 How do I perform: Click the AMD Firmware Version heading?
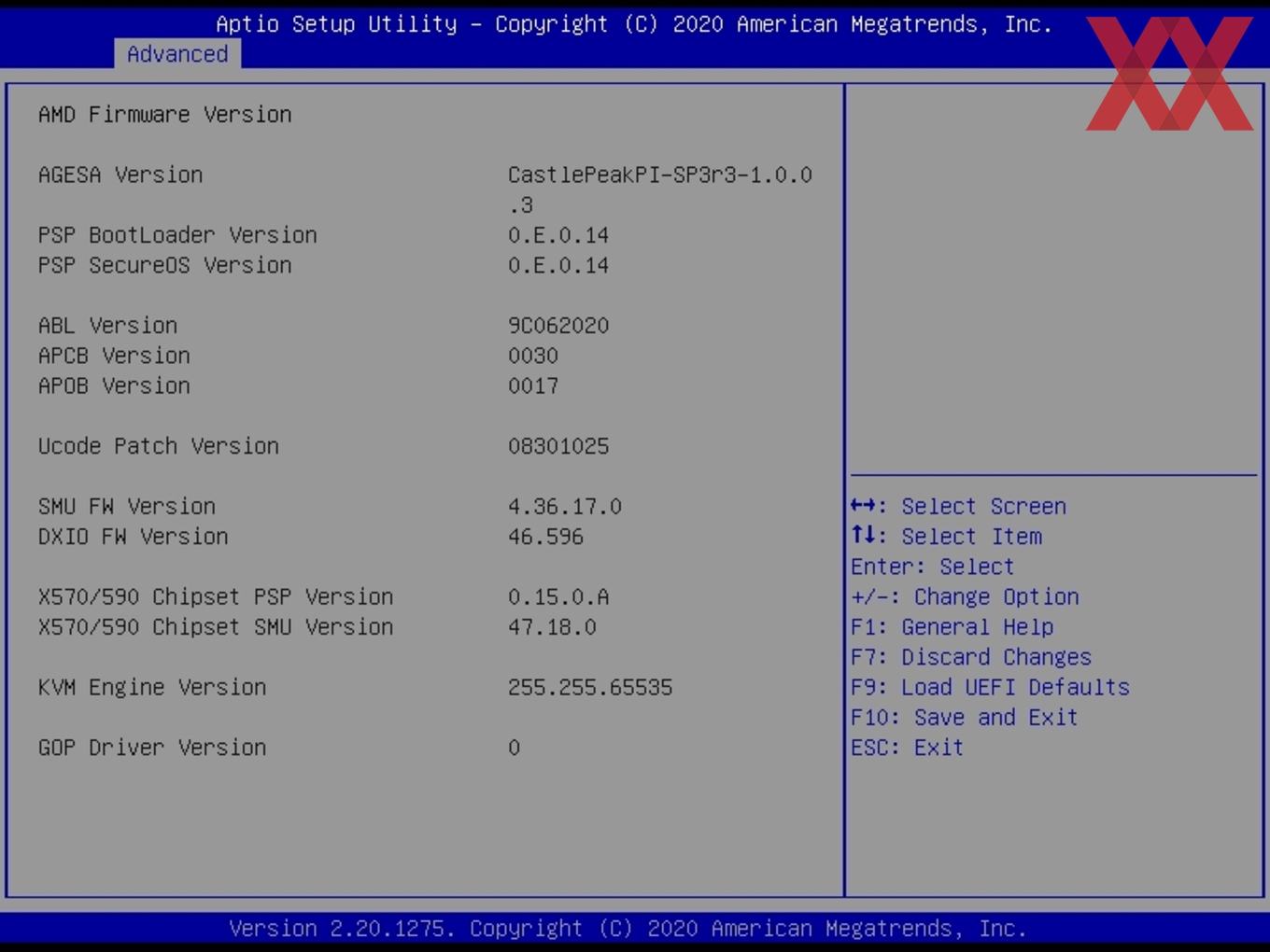[165, 115]
